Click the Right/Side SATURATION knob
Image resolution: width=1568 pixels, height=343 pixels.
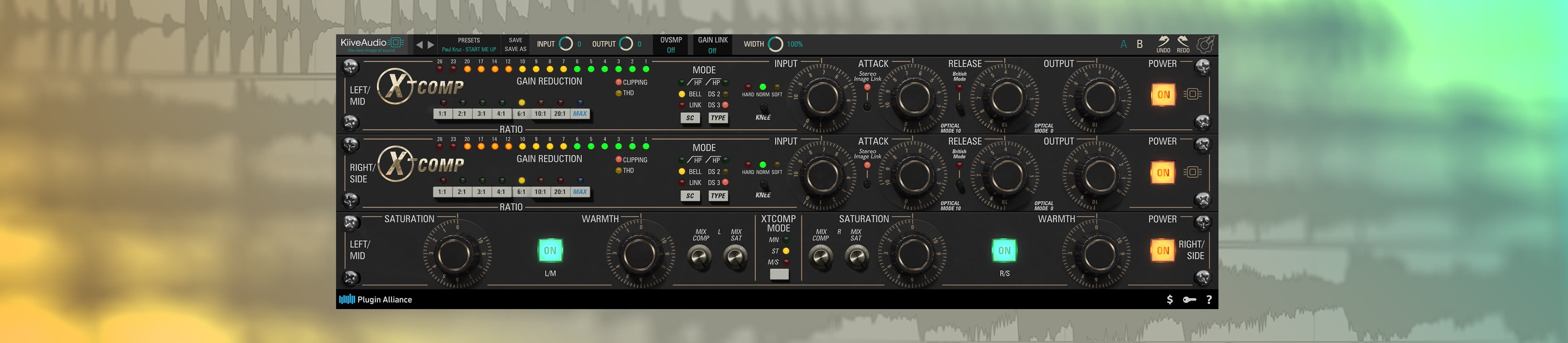(x=913, y=254)
